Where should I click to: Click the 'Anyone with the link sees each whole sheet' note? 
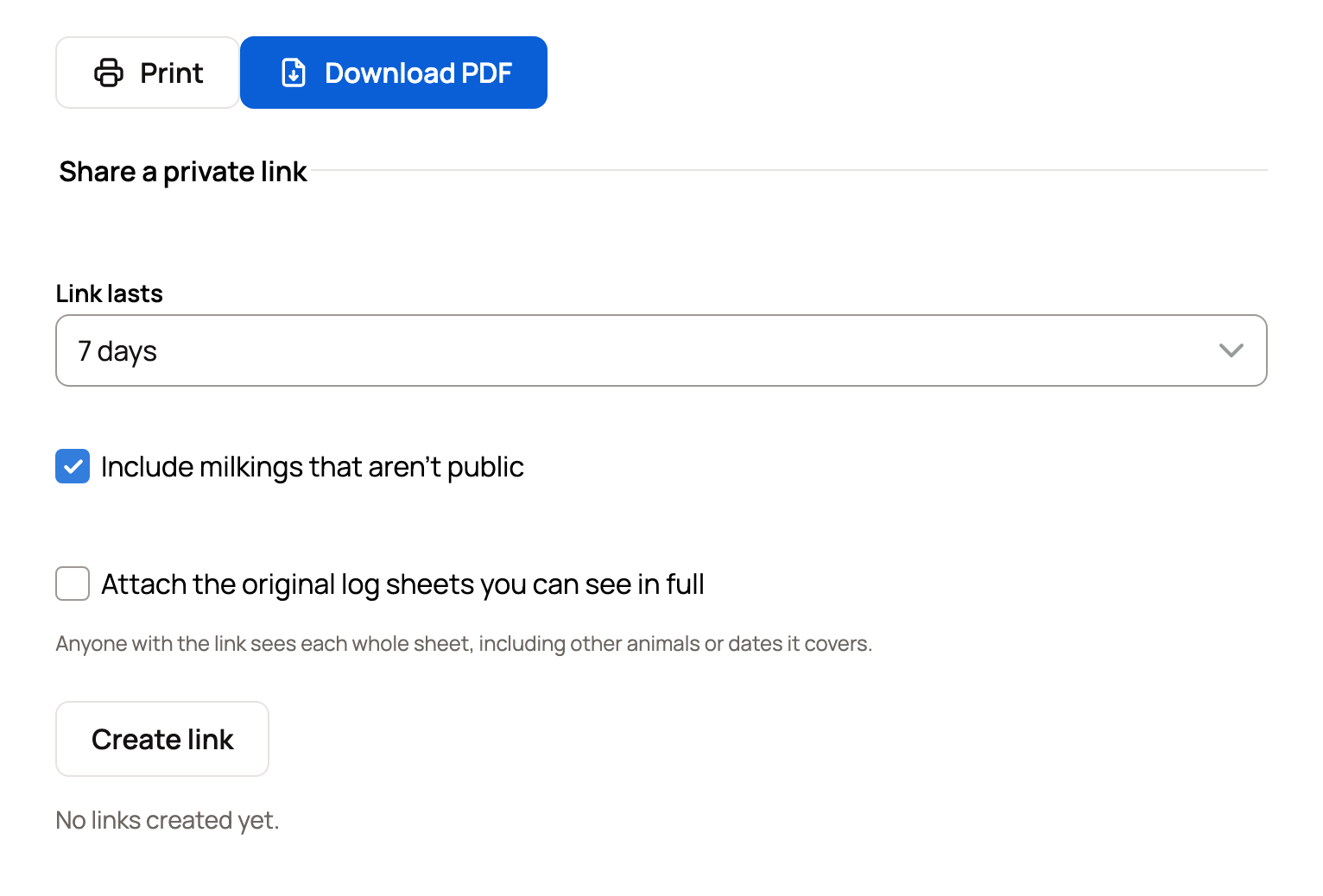464,644
